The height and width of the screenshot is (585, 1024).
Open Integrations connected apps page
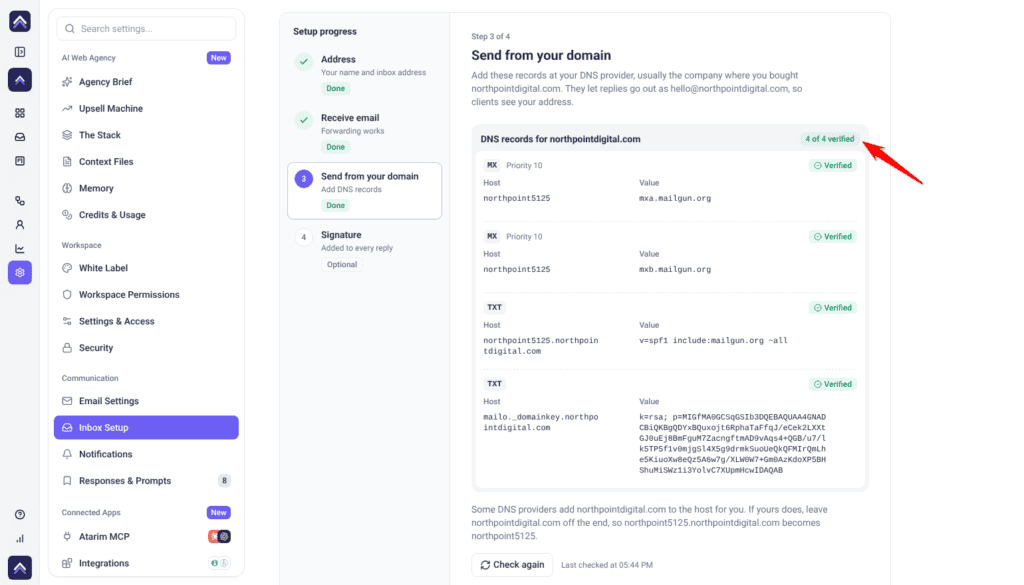(x=146, y=563)
